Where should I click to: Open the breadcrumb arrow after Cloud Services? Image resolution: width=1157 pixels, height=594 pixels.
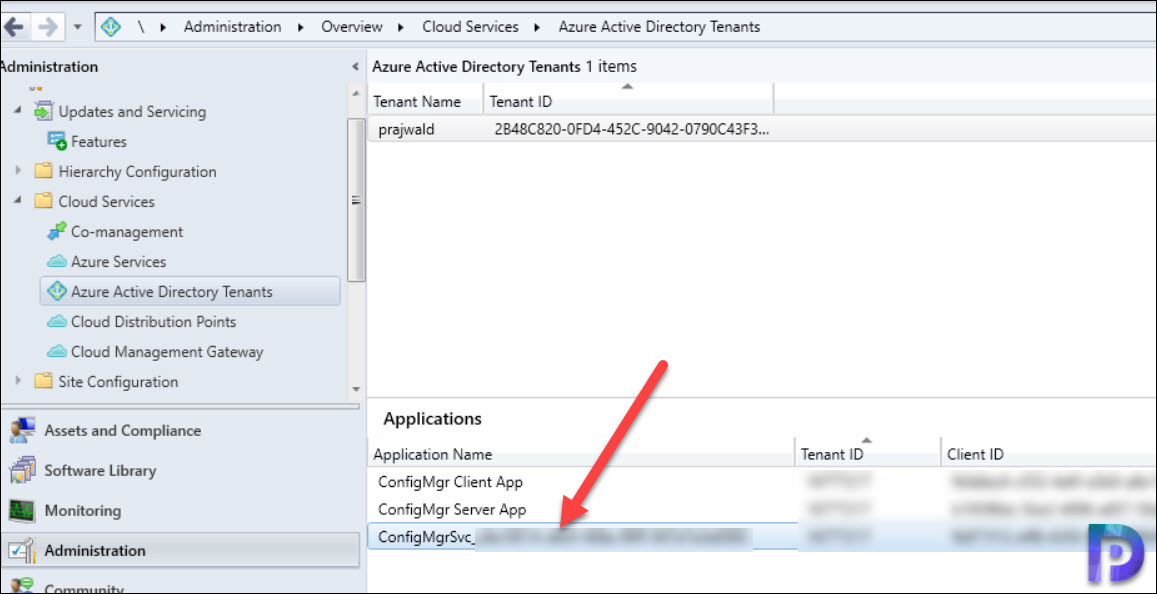pos(538,28)
